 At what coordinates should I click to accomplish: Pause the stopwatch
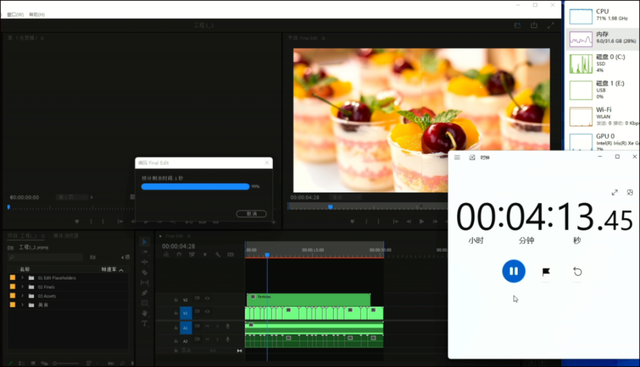(513, 271)
